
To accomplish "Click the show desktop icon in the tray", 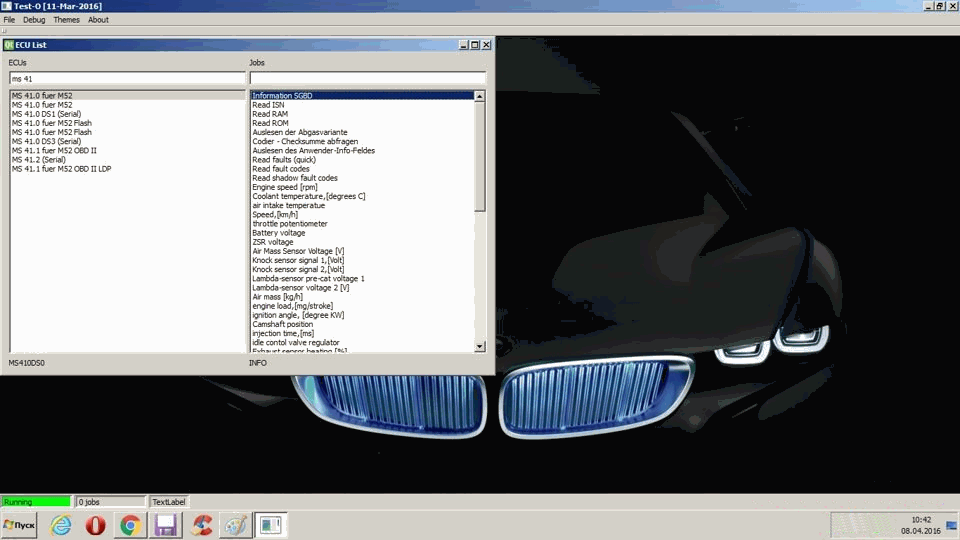I will (951, 525).
